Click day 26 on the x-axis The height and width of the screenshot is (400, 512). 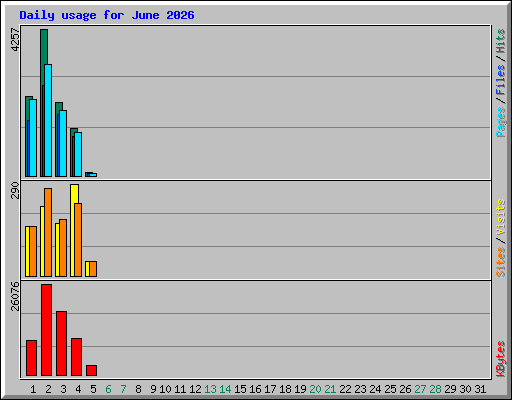pos(405,389)
